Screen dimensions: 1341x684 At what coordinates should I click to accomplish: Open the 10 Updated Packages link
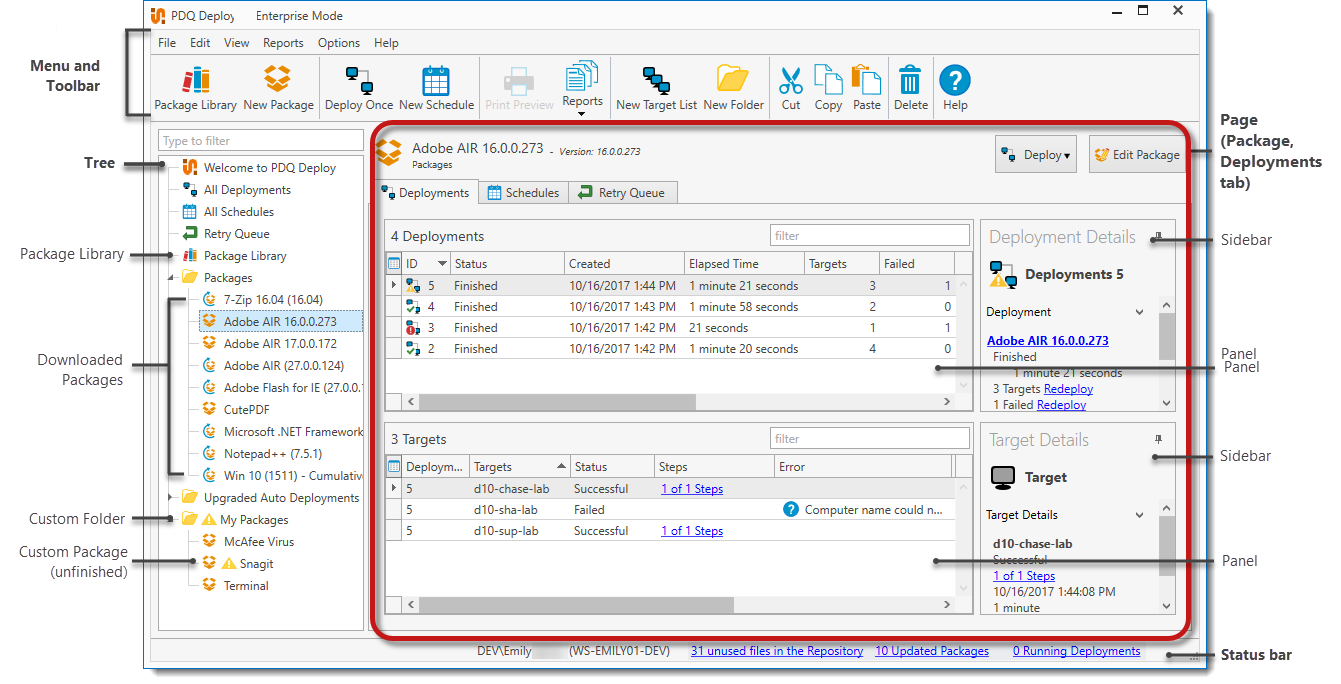pos(931,651)
